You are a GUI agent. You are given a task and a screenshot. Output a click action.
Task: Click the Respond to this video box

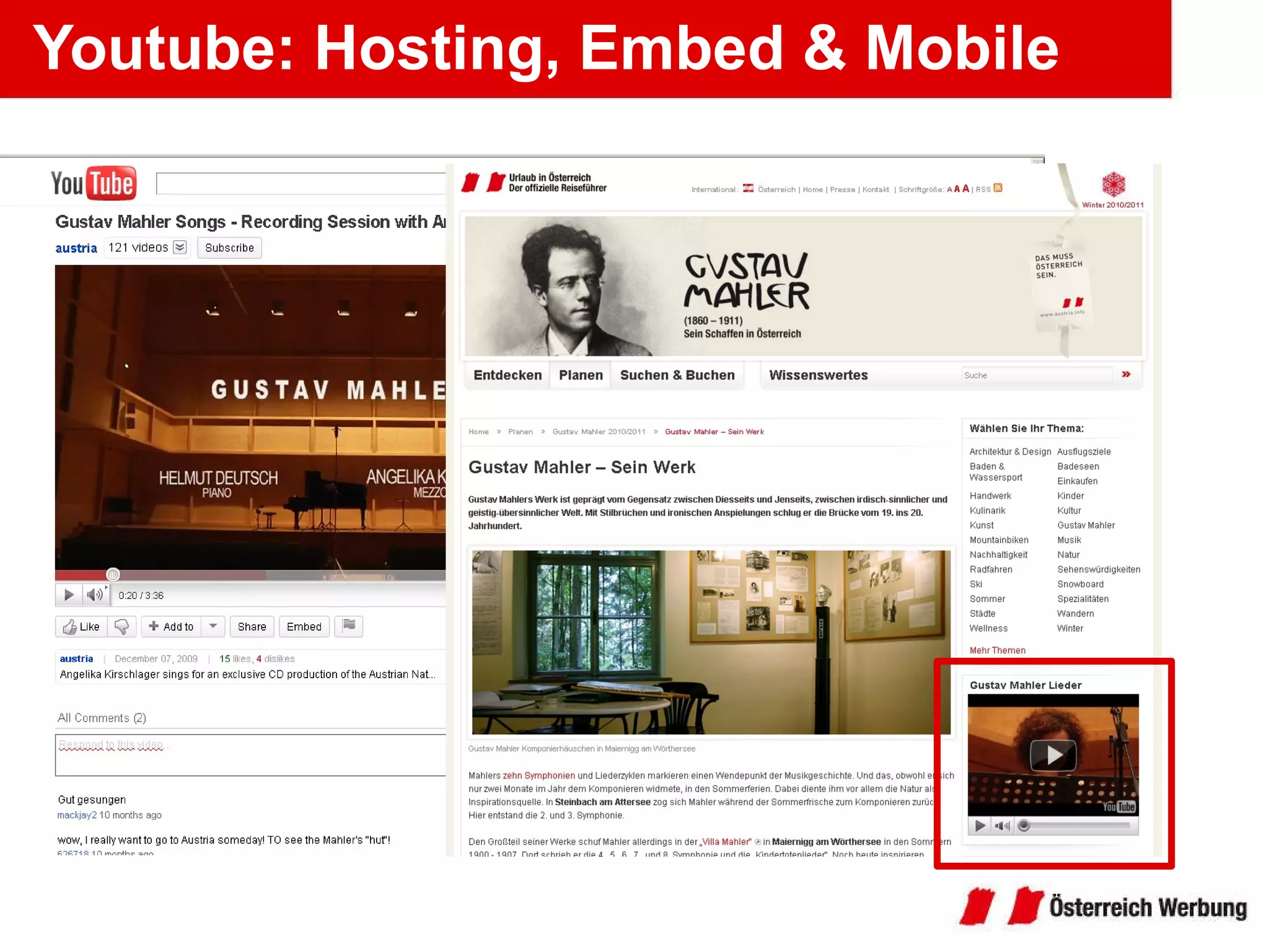tap(250, 755)
